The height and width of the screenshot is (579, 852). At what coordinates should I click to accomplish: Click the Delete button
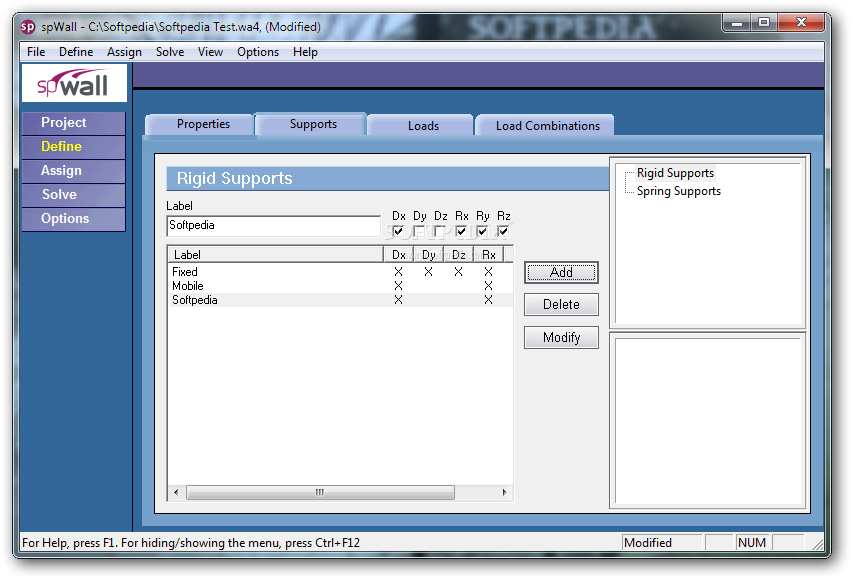[561, 304]
